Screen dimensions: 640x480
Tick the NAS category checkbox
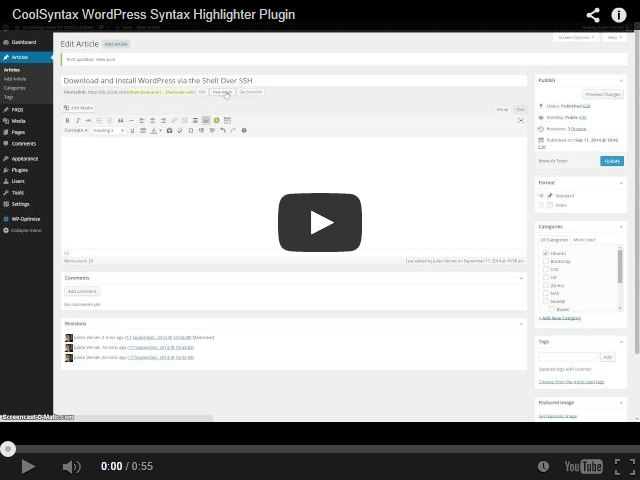pos(546,293)
